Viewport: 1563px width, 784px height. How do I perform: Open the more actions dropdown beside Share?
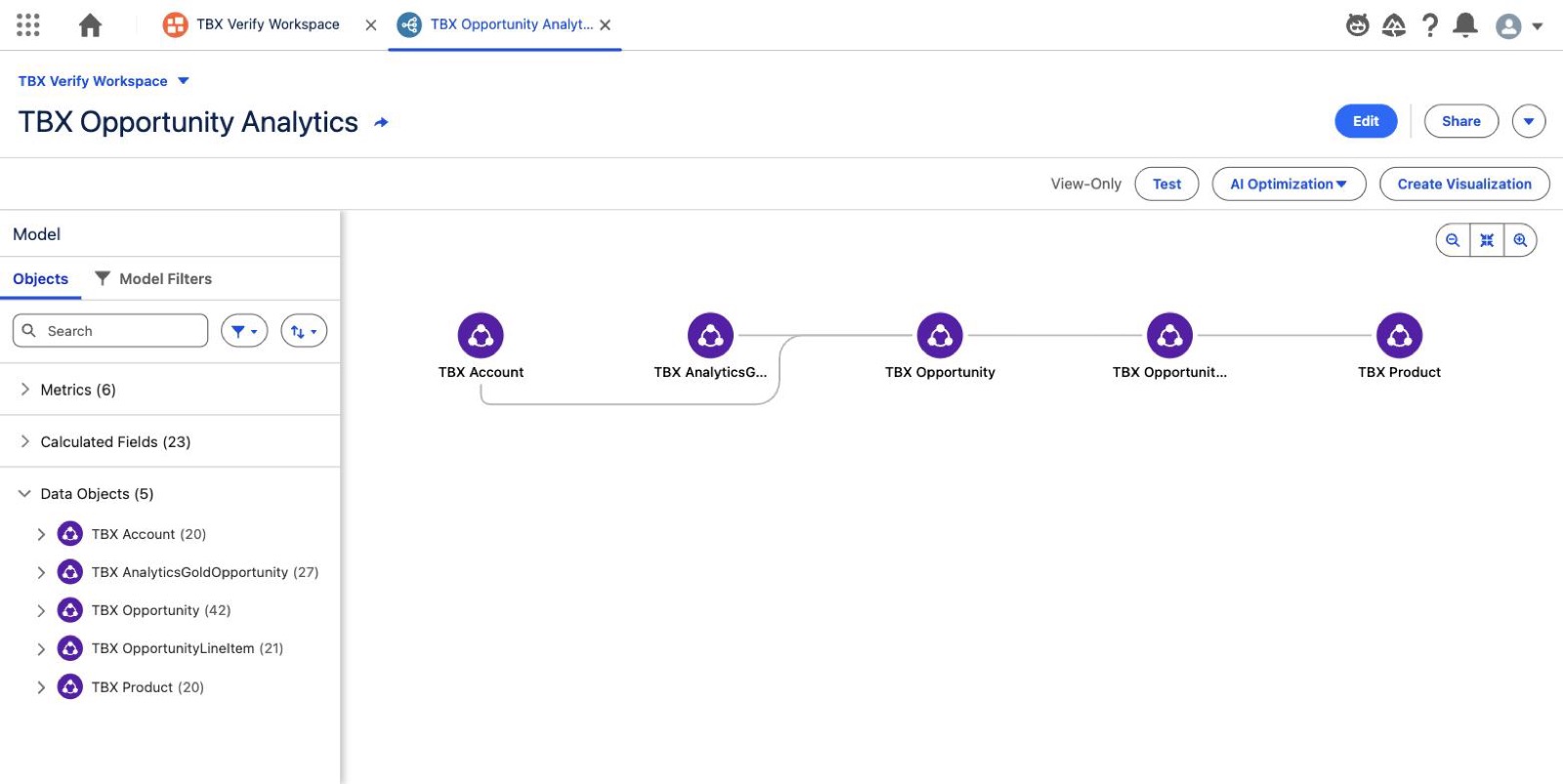(x=1529, y=121)
